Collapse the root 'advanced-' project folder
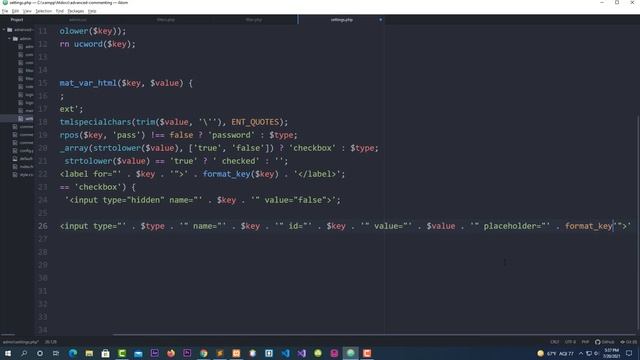Screen dimensions: 640x360 pos(4,30)
